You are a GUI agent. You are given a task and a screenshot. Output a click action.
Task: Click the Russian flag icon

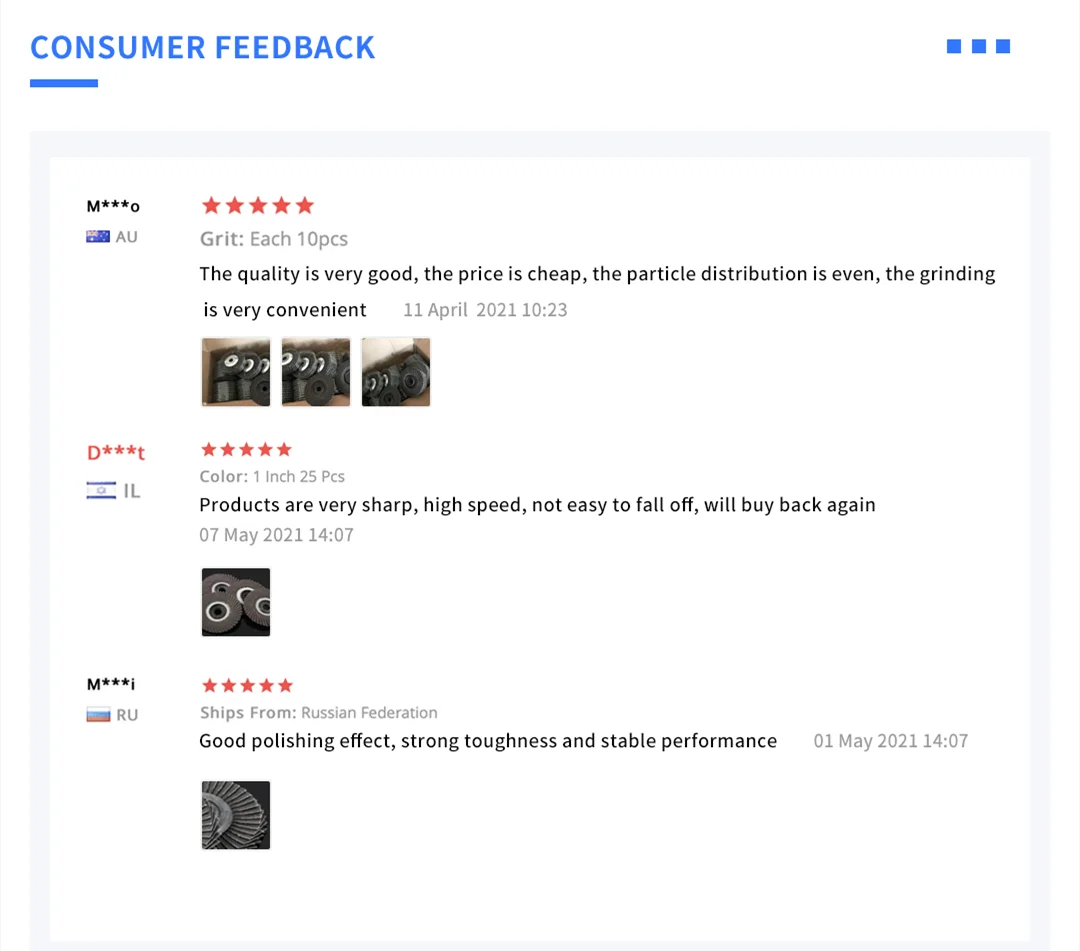coord(98,715)
